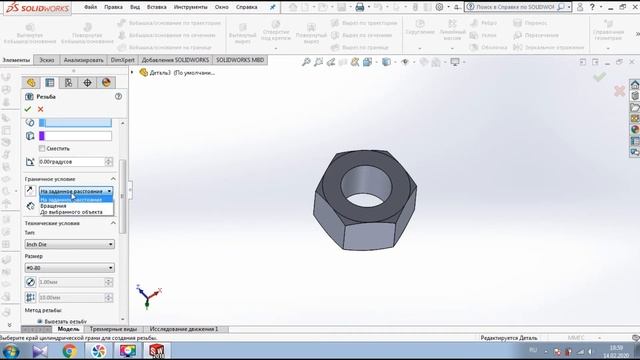Toggle the diameter override button
The width and height of the screenshot is (640, 360).
pos(30,282)
